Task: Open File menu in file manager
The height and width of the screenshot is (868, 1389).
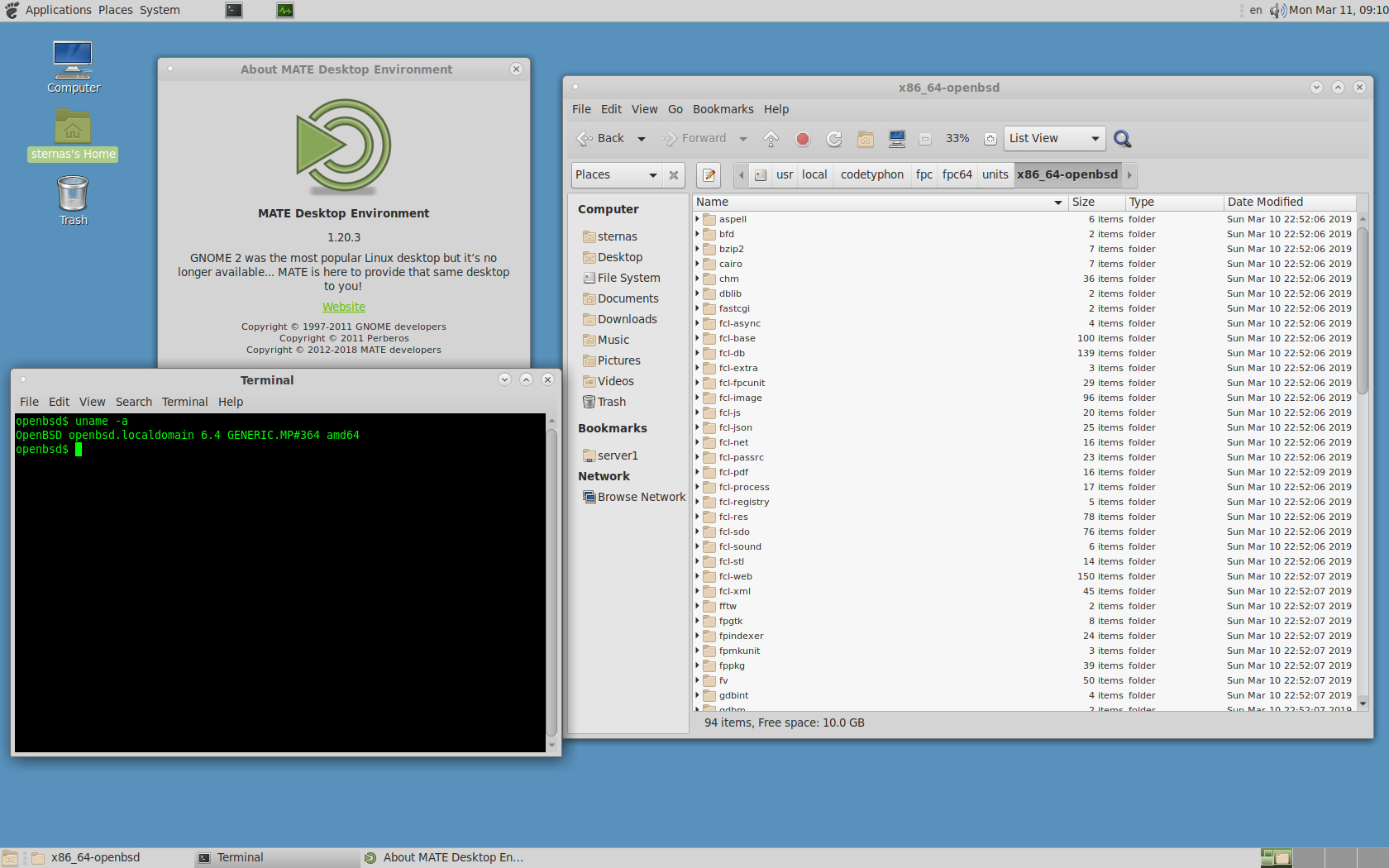Action: (x=581, y=109)
